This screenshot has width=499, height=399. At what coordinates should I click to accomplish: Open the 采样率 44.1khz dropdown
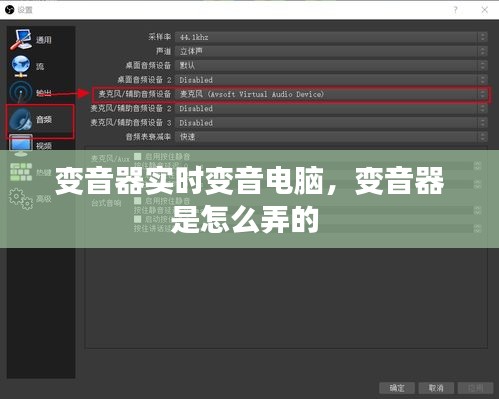(331, 37)
